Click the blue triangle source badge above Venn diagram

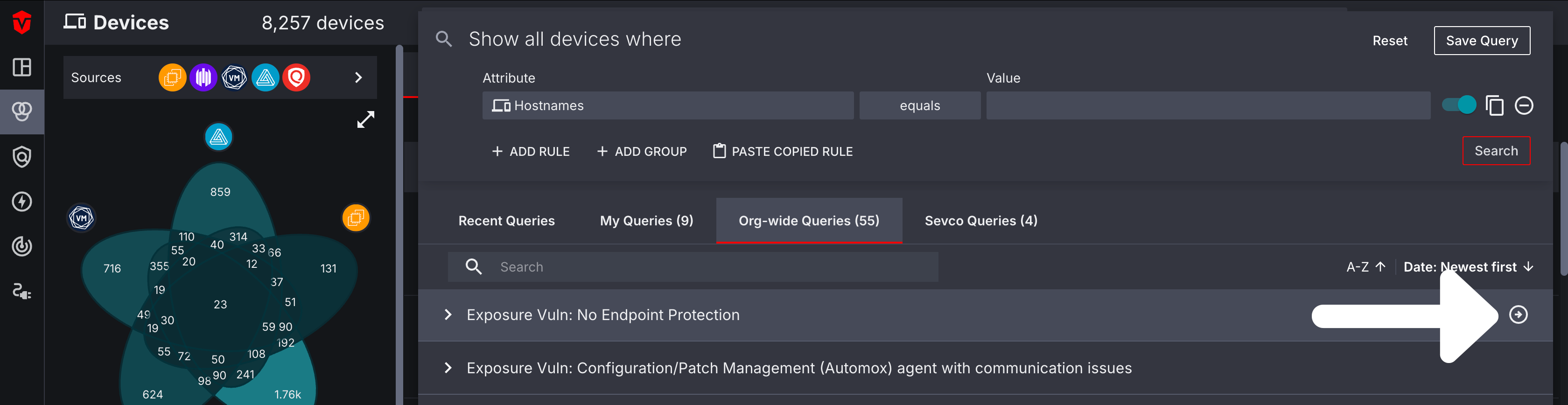coord(218,137)
